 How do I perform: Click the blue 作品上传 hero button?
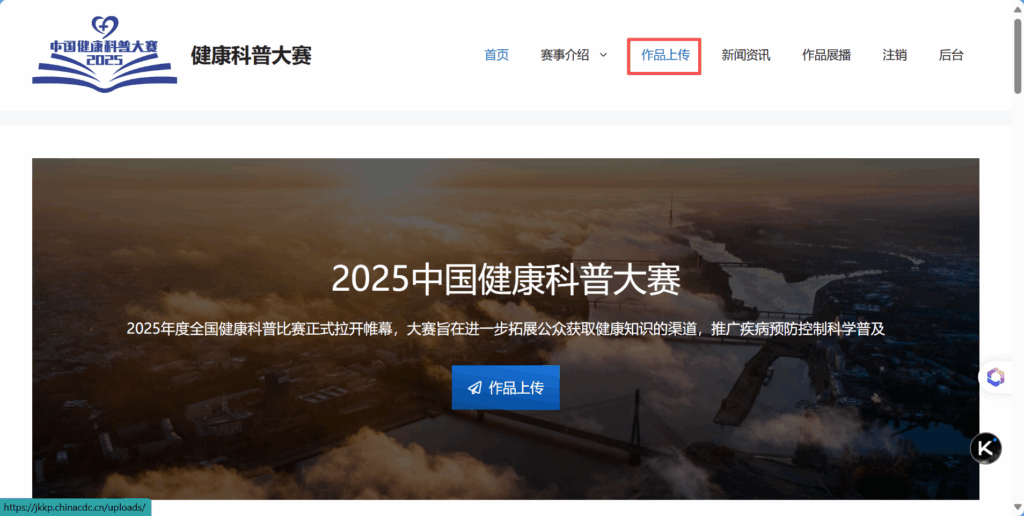click(505, 387)
